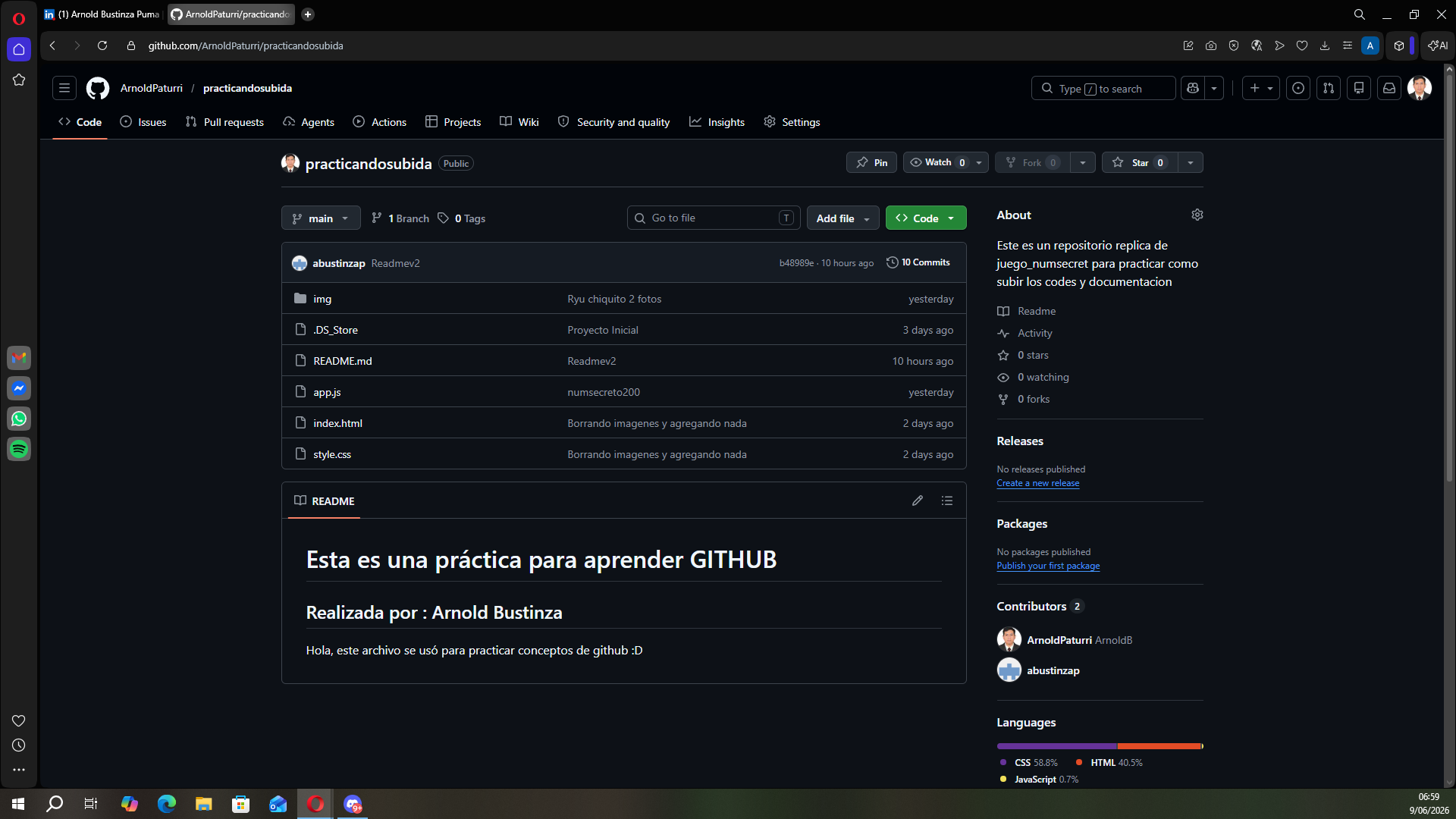This screenshot has height=819, width=1456.
Task: Open the notifications inbox icon
Action: [1389, 89]
